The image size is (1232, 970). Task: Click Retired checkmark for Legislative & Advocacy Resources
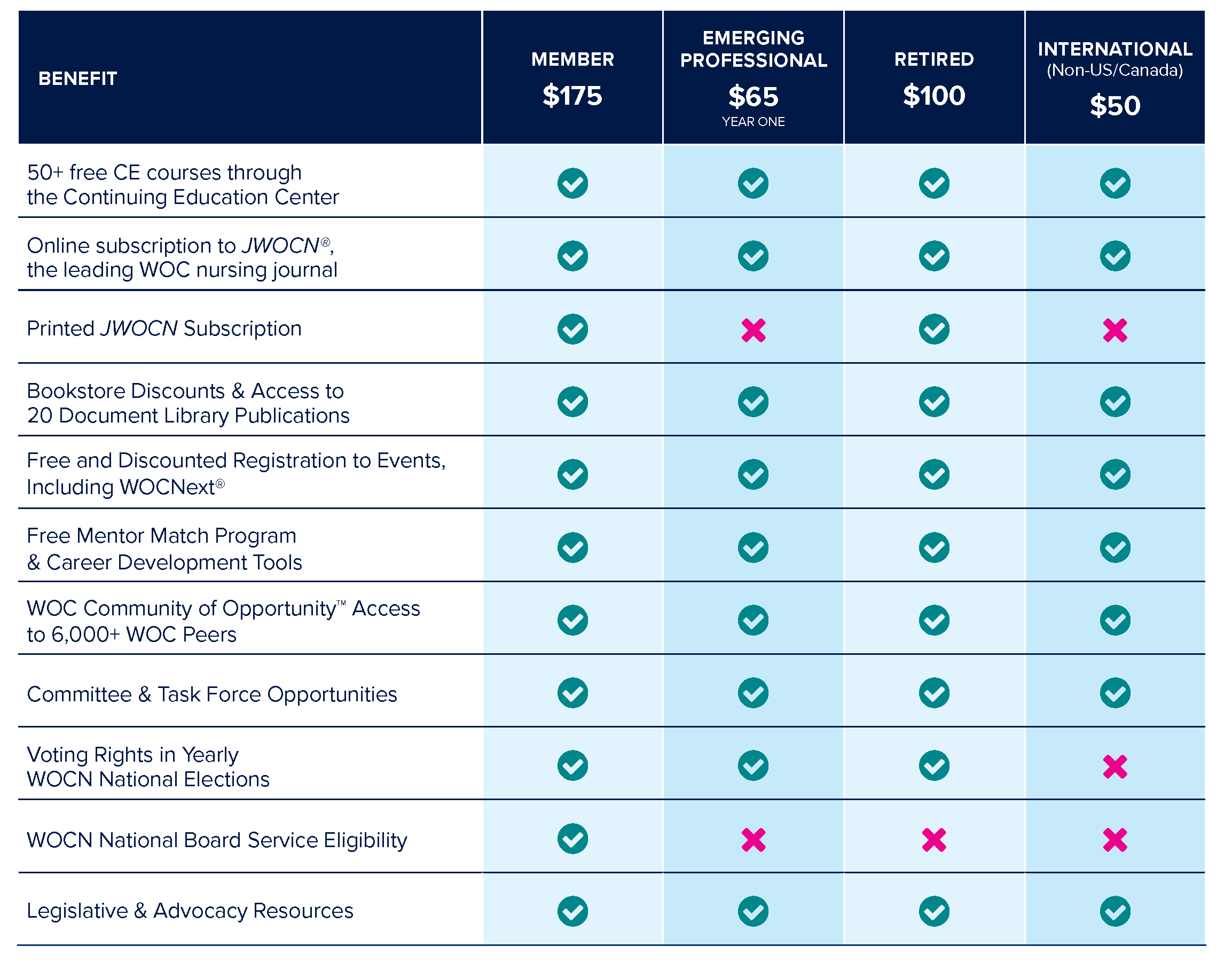(x=934, y=911)
